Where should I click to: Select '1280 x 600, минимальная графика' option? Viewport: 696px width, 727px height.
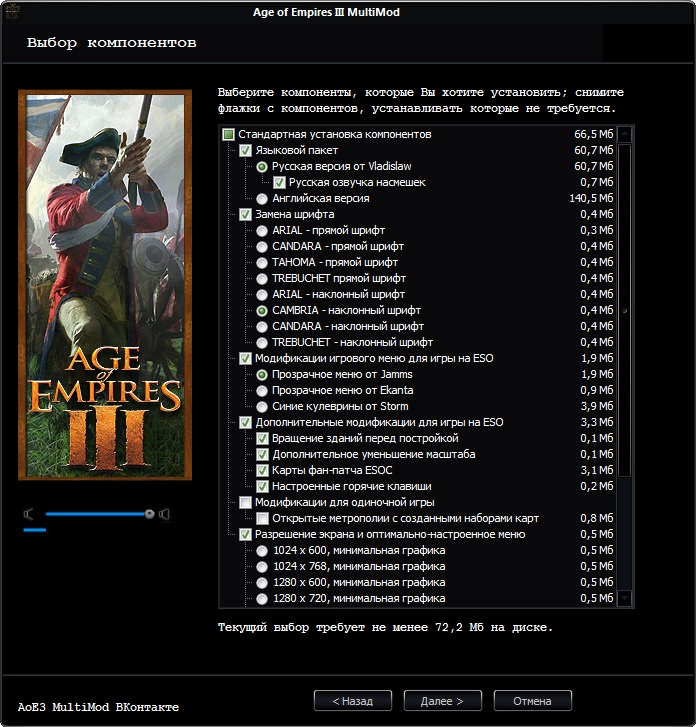click(x=262, y=583)
